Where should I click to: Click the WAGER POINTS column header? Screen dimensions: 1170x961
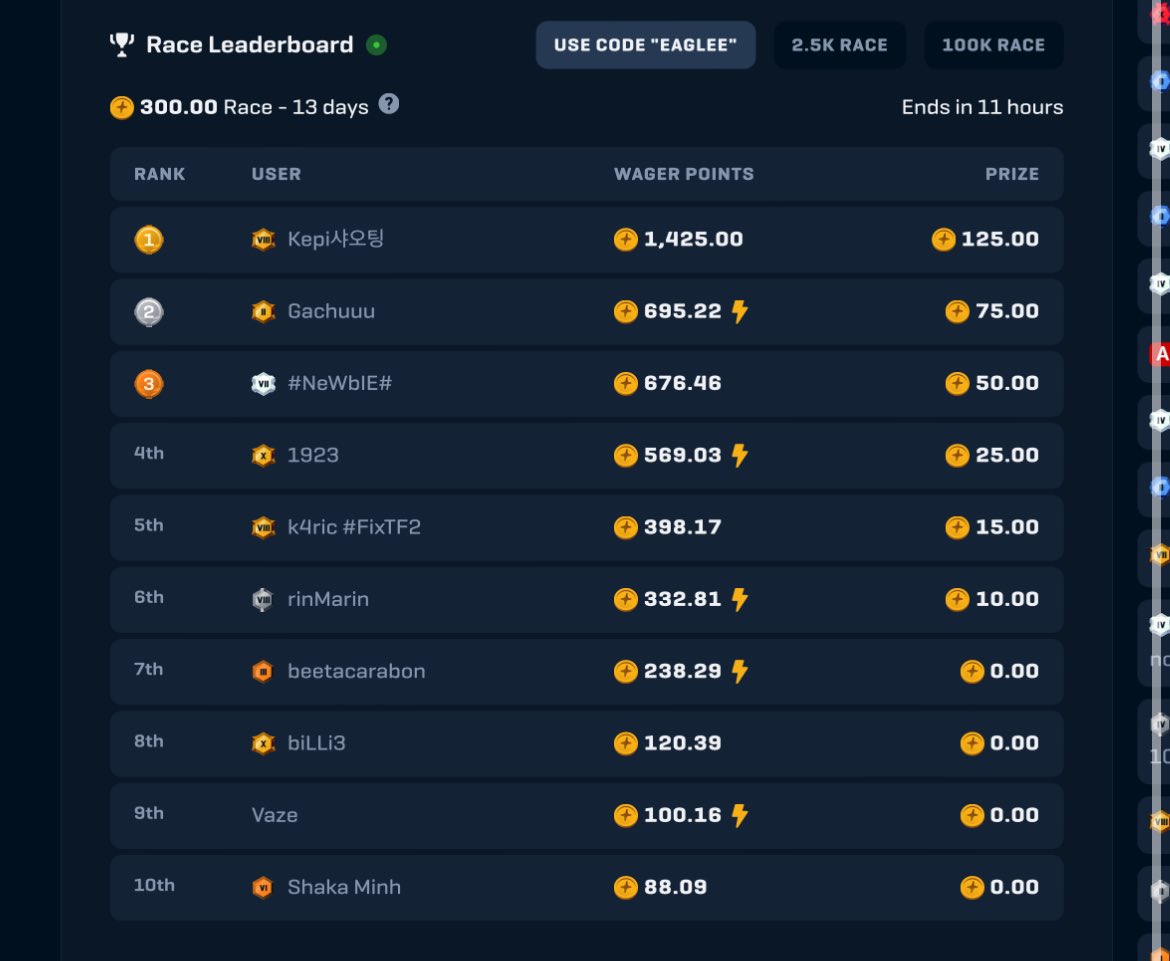pos(683,174)
